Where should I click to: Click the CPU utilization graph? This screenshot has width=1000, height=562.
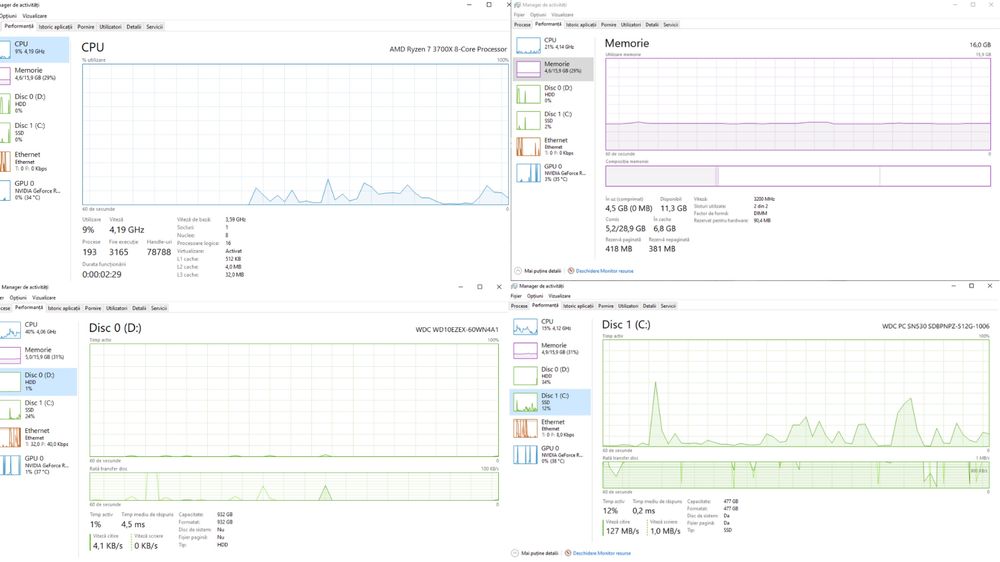click(x=295, y=134)
